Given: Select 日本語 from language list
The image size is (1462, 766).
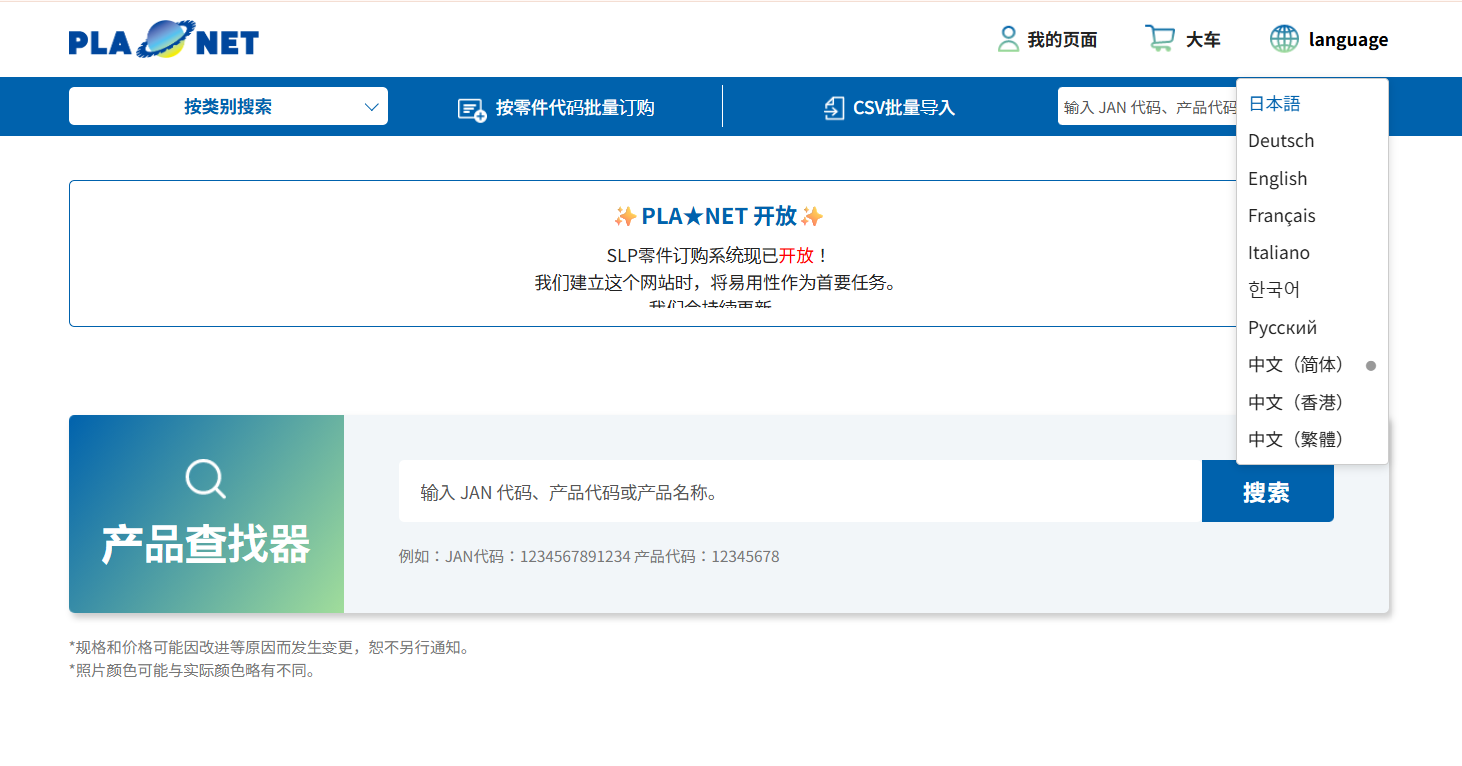Looking at the screenshot, I should coord(1274,104).
